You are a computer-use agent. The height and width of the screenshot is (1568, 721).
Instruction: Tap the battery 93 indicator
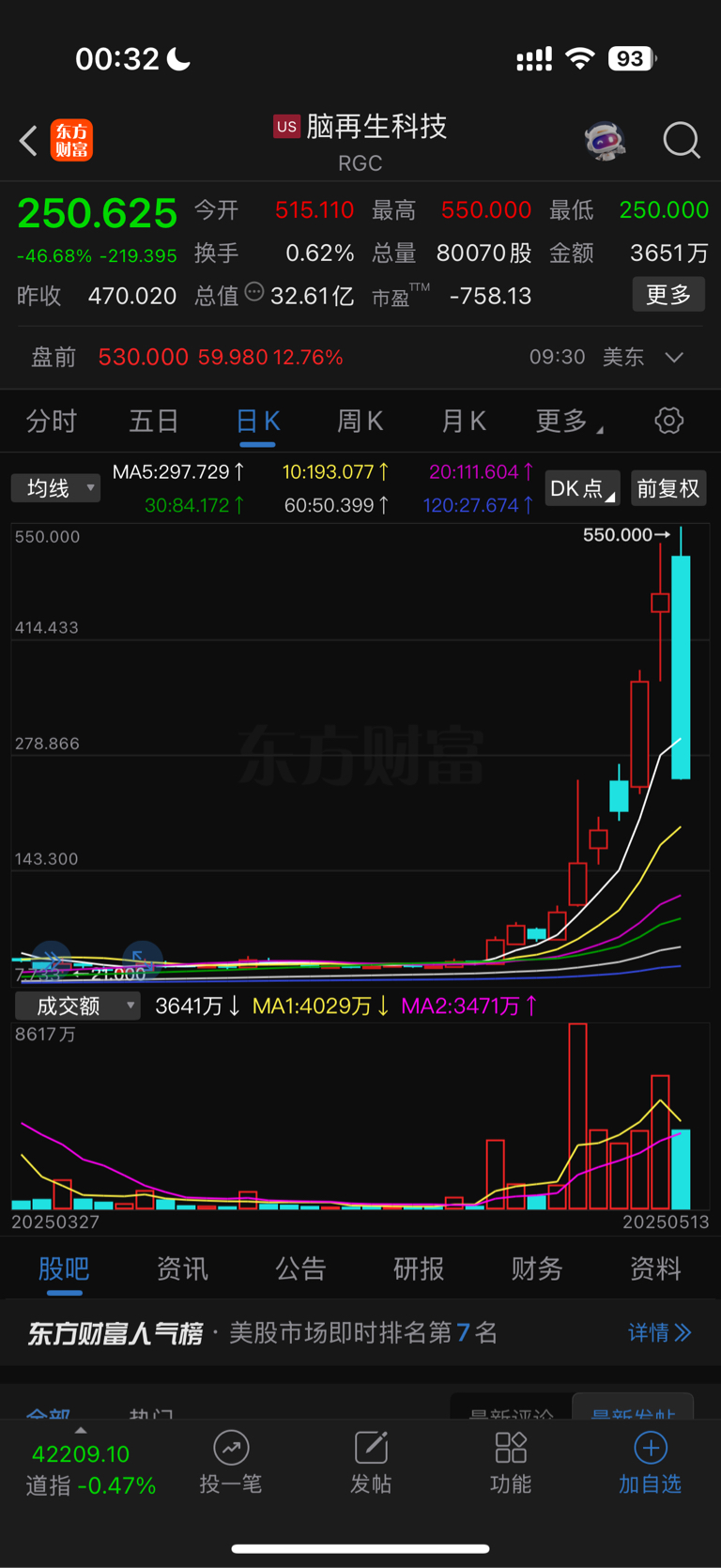point(632,59)
